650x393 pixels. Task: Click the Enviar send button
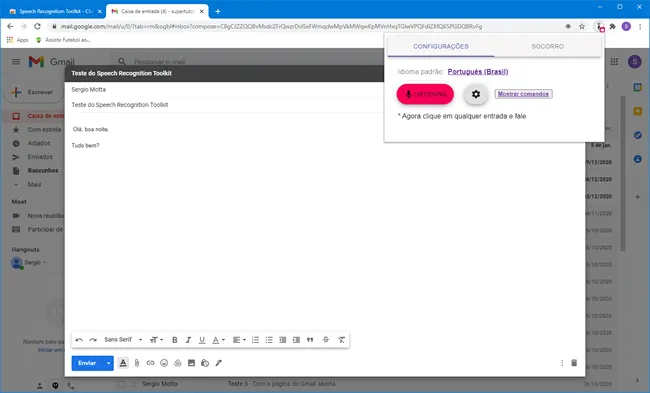click(x=87, y=363)
